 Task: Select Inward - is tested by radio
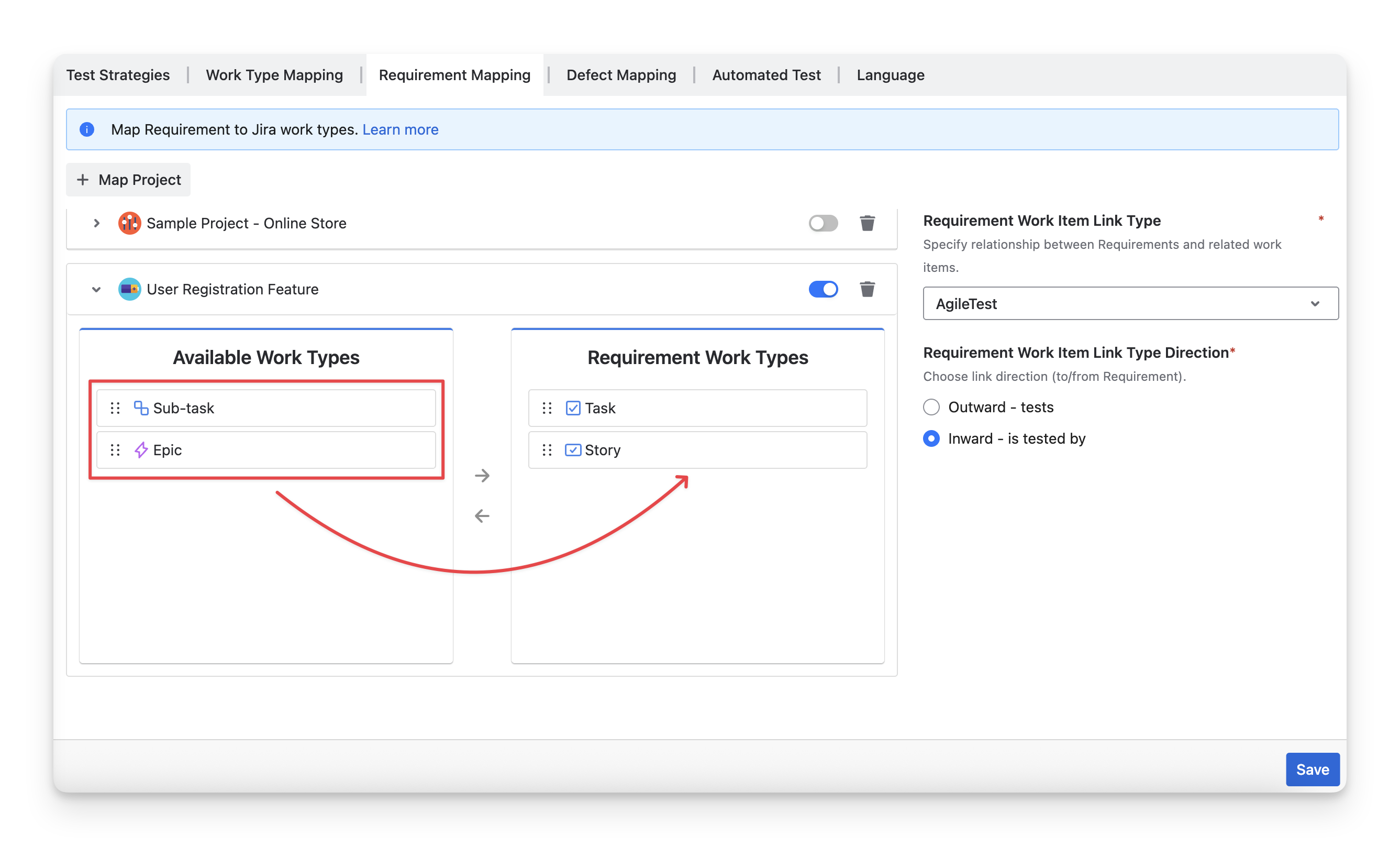[x=931, y=438]
